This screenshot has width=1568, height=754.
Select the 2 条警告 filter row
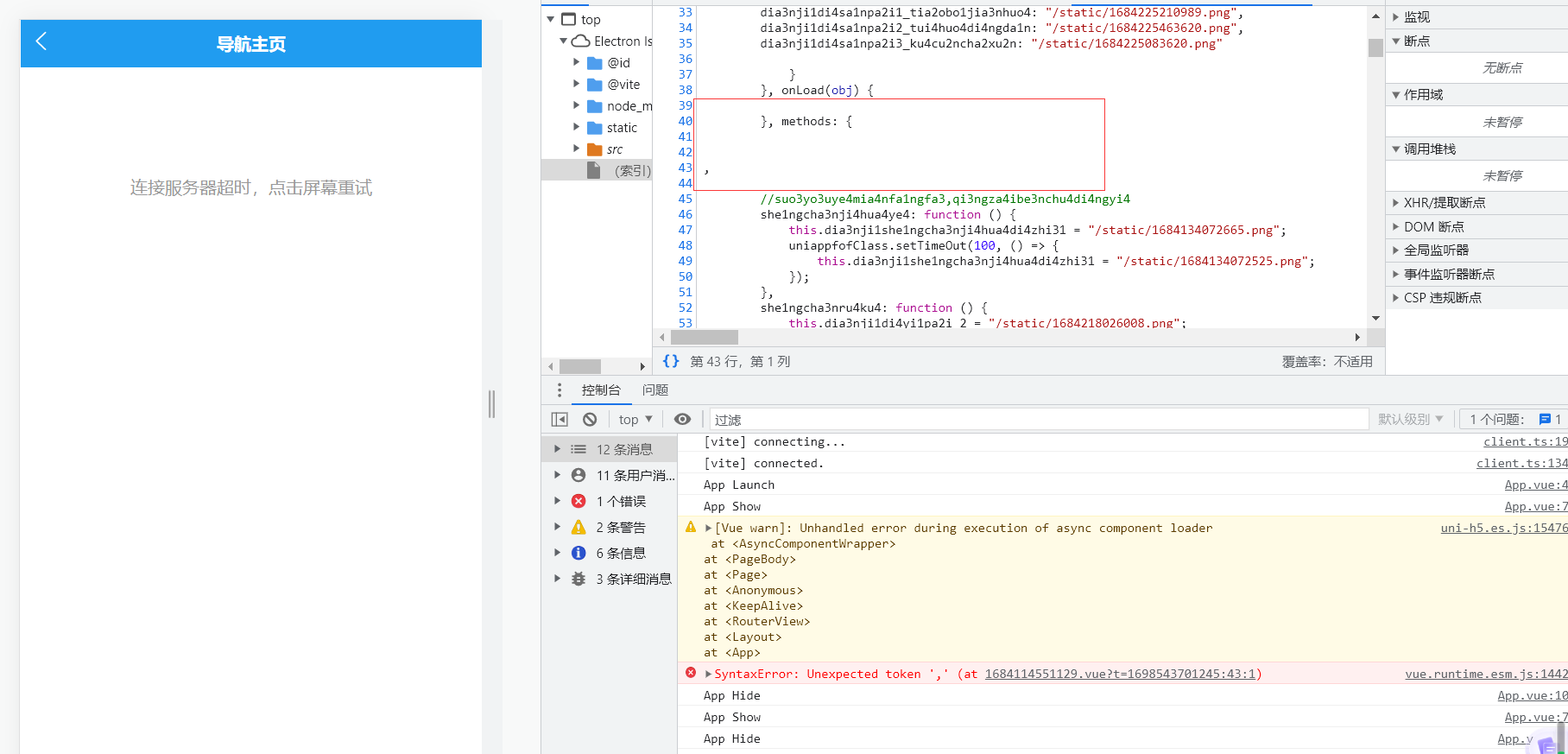pos(610,527)
